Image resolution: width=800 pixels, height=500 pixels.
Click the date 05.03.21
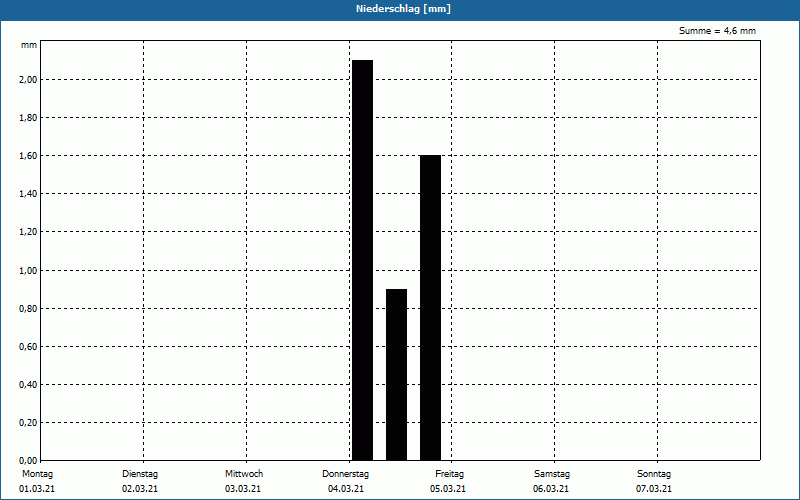[448, 489]
